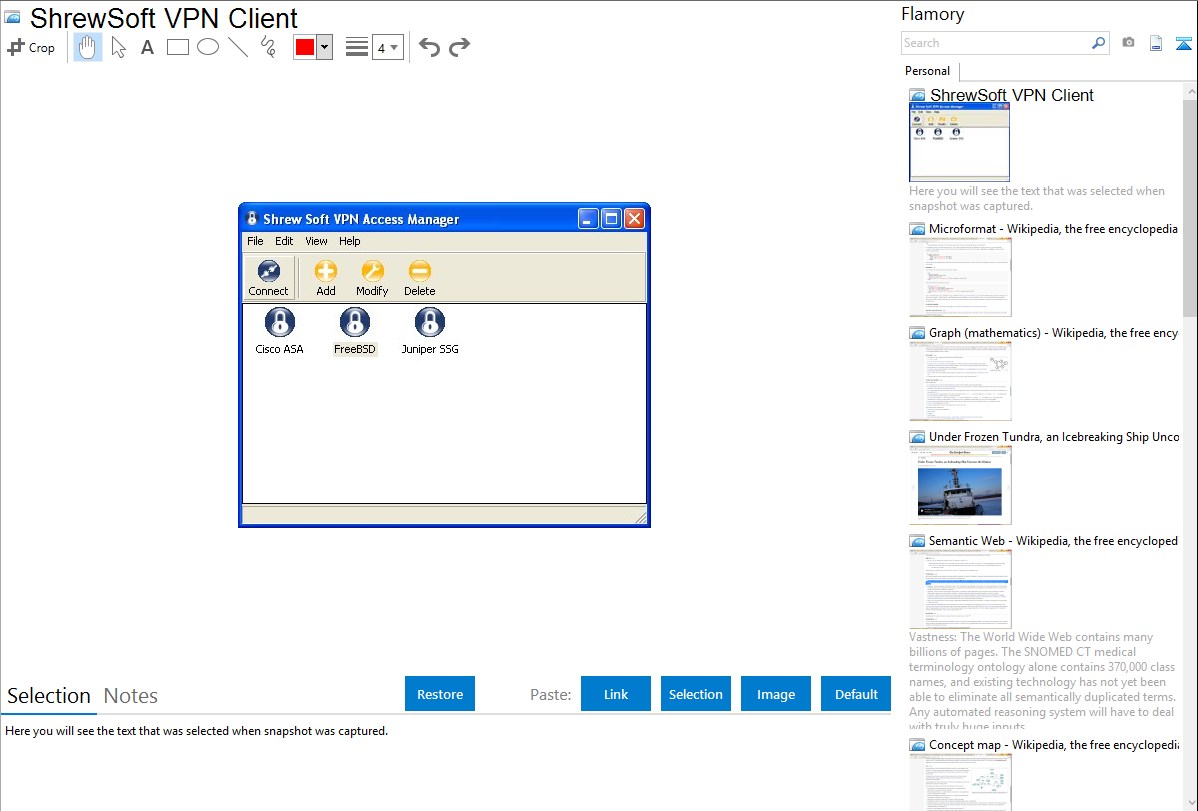Click the Connect toolbar icon
The image size is (1198, 811).
click(x=268, y=278)
